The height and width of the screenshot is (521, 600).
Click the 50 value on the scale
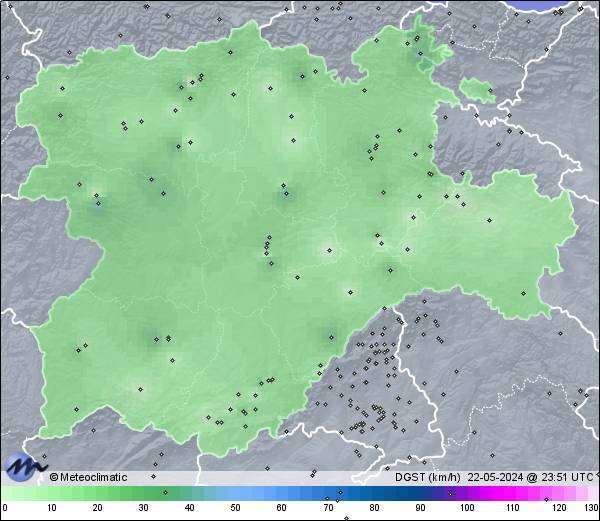point(235,508)
